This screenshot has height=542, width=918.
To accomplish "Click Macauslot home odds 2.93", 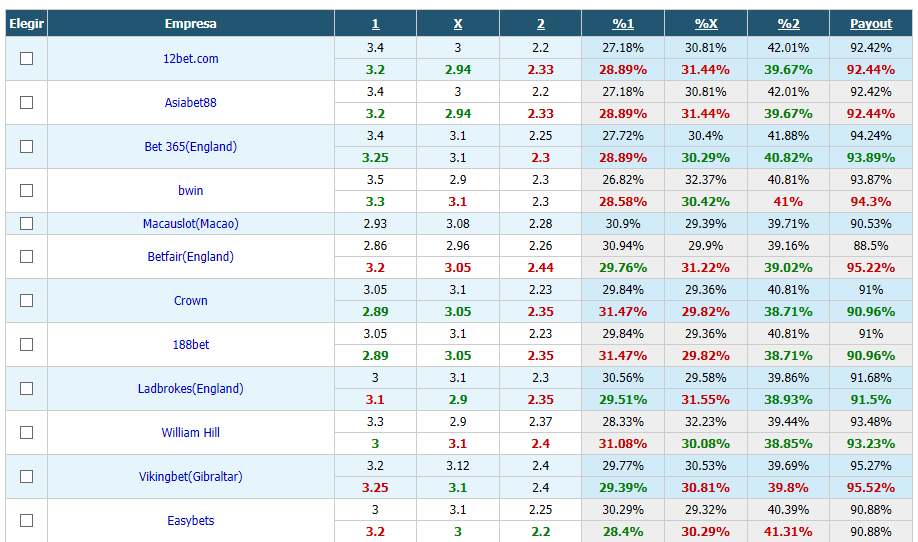I will tap(375, 224).
